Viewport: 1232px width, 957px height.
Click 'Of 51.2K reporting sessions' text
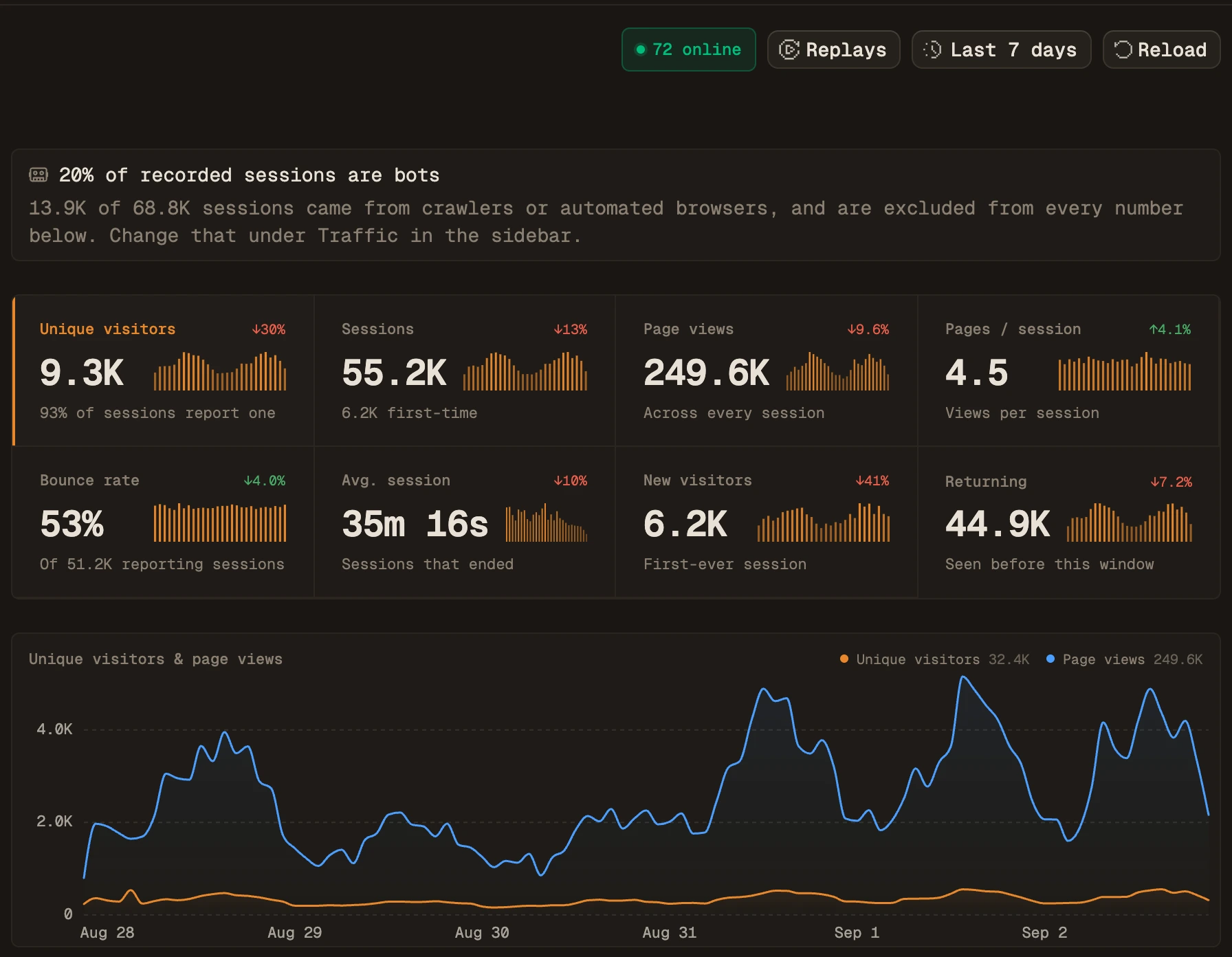click(x=162, y=564)
